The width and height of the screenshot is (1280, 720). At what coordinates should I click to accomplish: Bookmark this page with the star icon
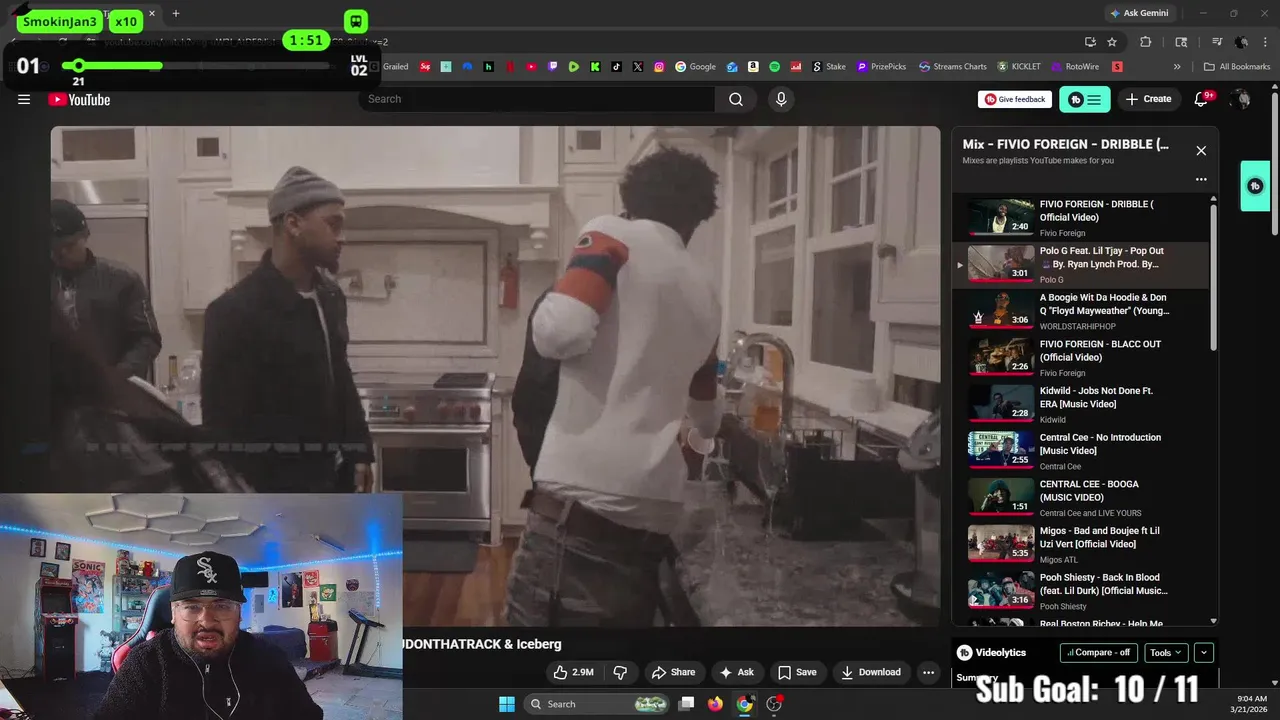[1112, 42]
